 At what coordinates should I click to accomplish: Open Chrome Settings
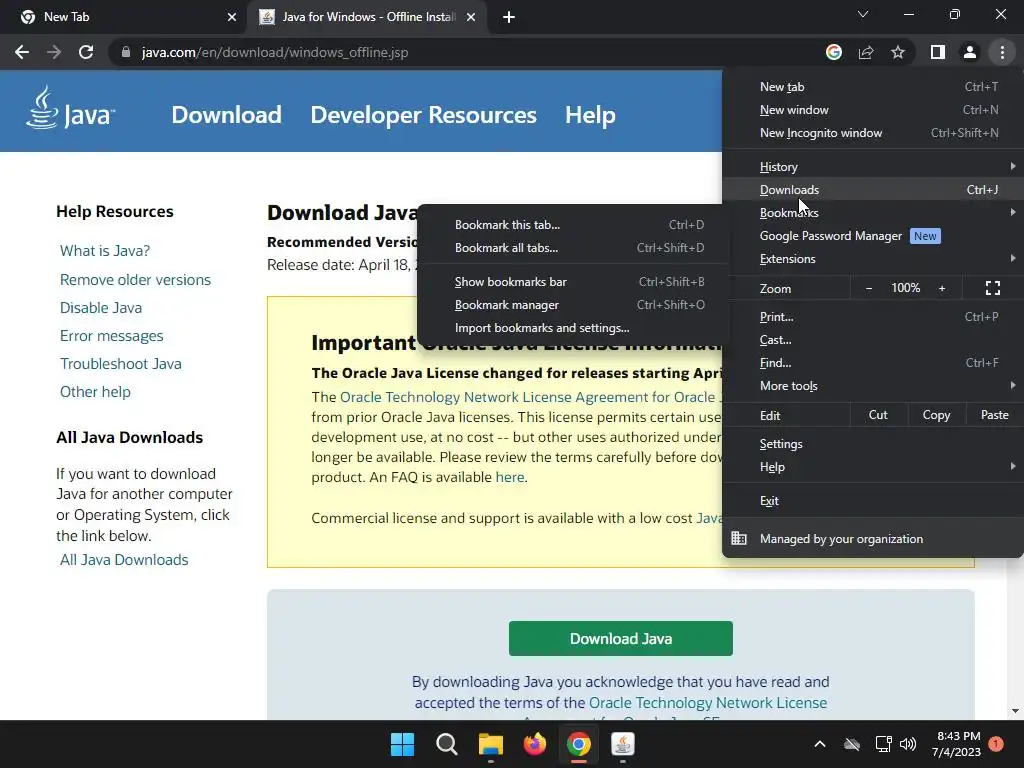coord(872,444)
